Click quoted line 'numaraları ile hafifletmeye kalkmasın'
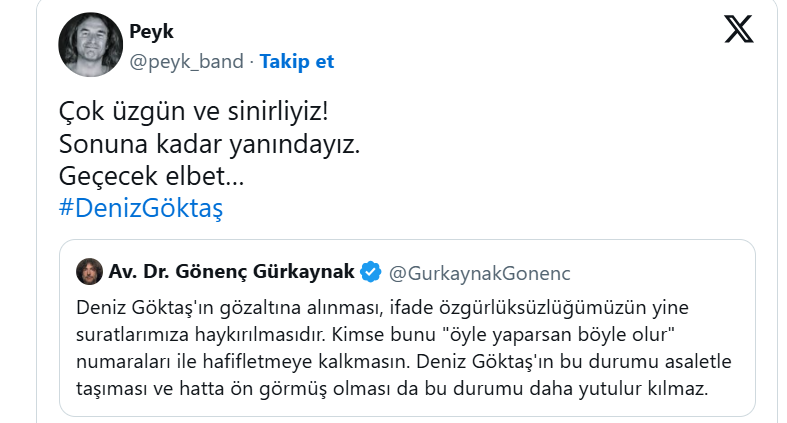This screenshot has height=423, width=787. coord(242,361)
